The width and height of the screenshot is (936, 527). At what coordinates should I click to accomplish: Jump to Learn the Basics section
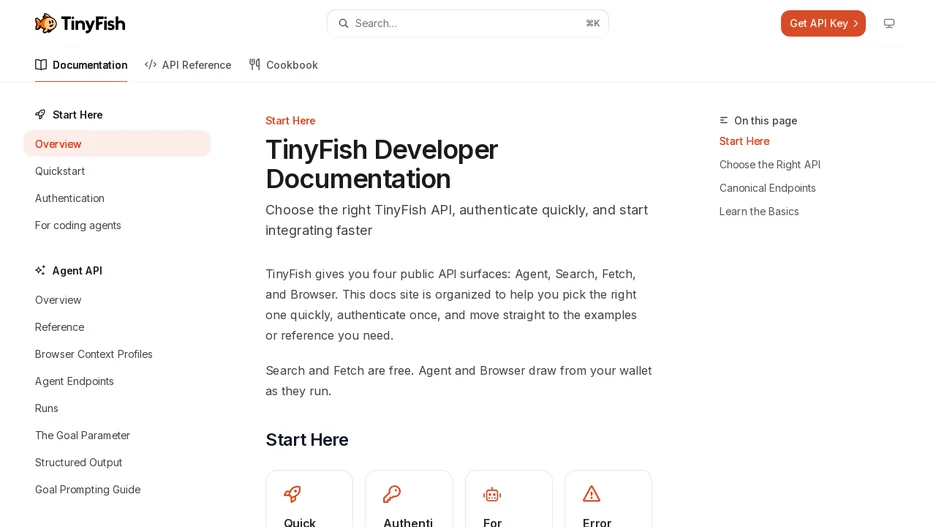point(759,211)
